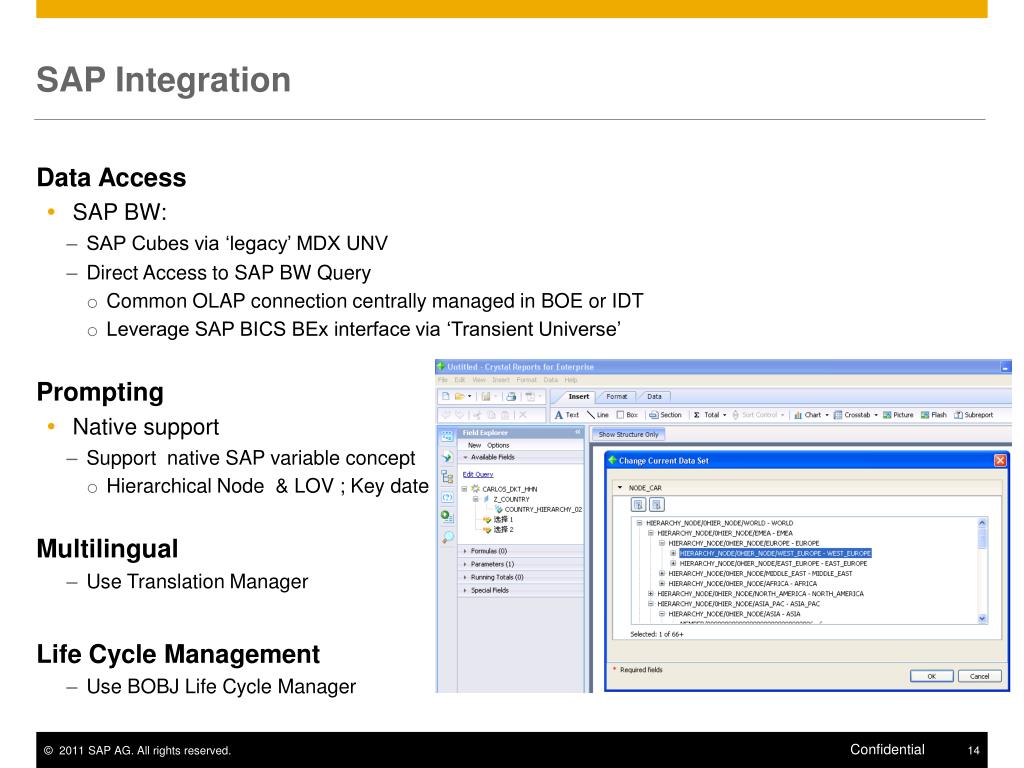Insert a Chart
Image resolution: width=1024 pixels, height=768 pixels.
pos(807,415)
